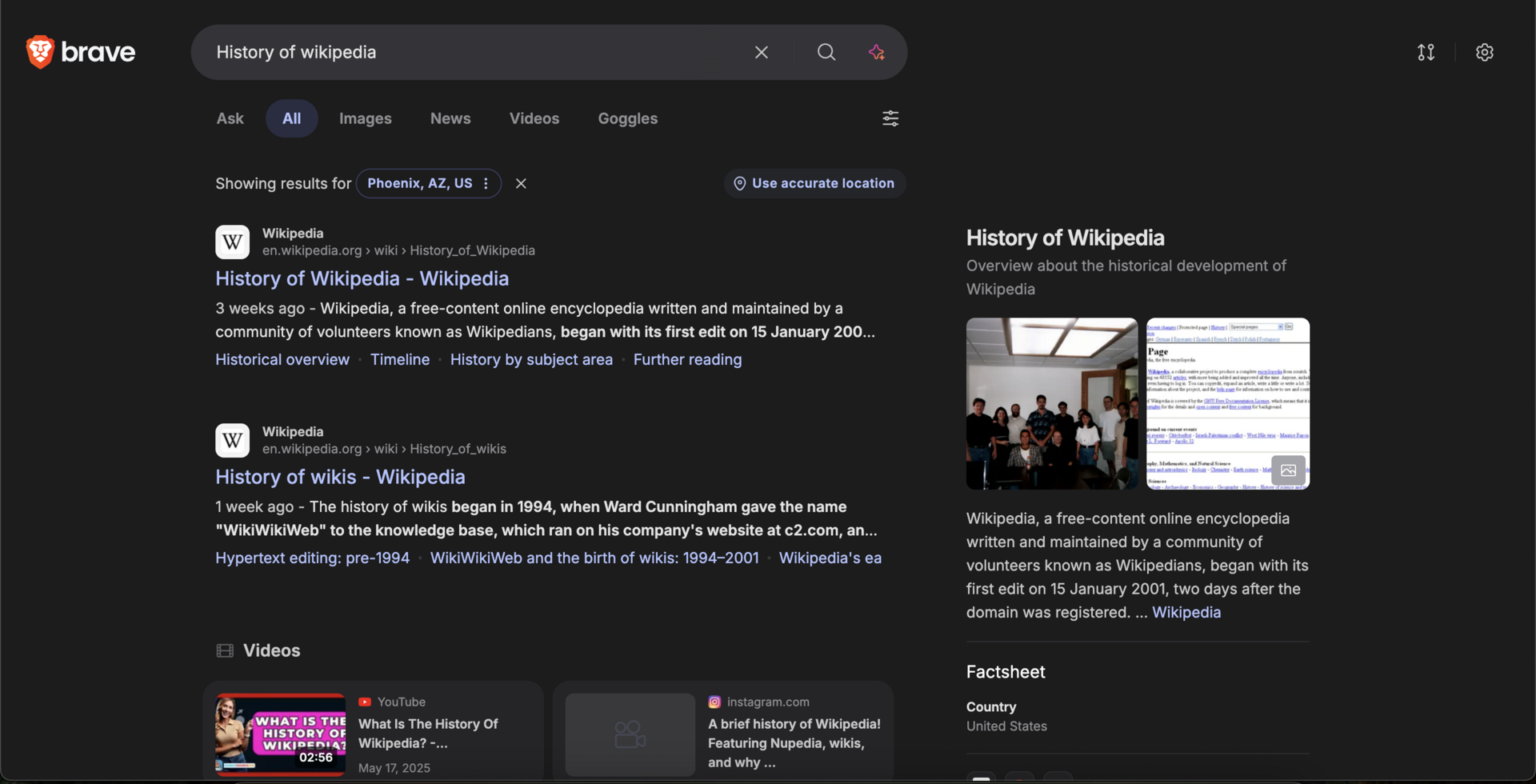Open the Further reading sublink

(688, 360)
